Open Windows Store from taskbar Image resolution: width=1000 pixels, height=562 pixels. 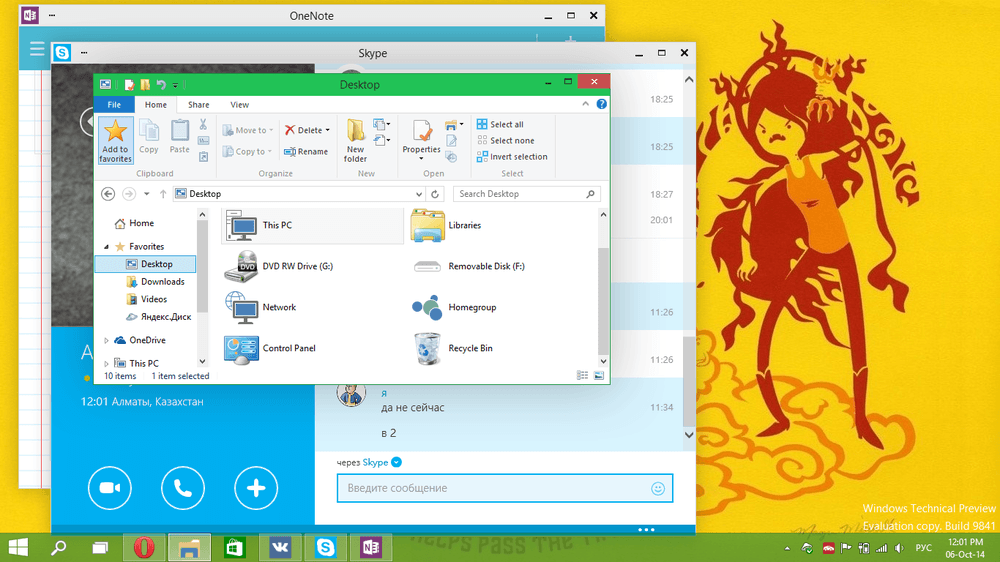tap(235, 547)
